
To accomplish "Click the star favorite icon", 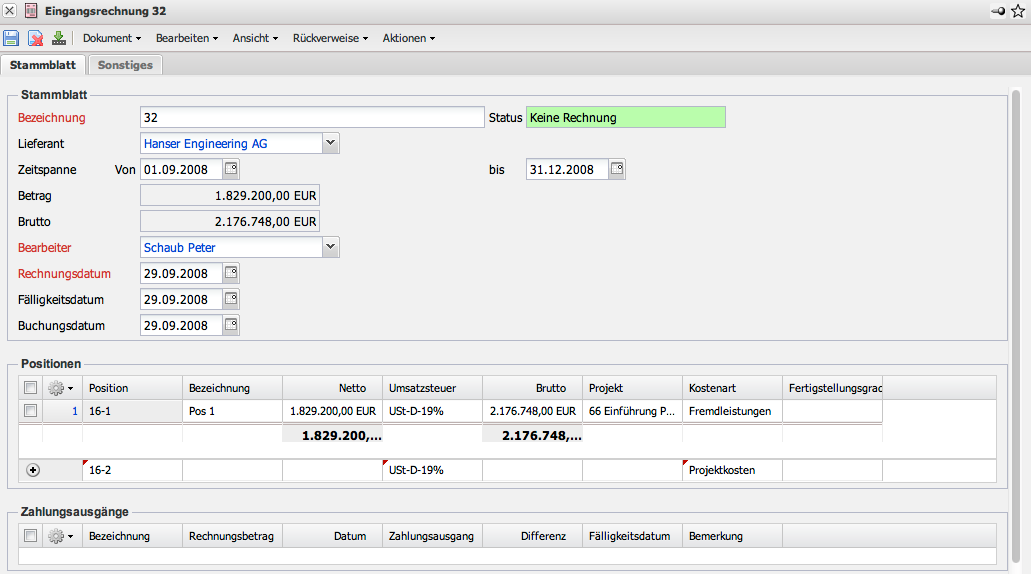I will (x=1018, y=11).
